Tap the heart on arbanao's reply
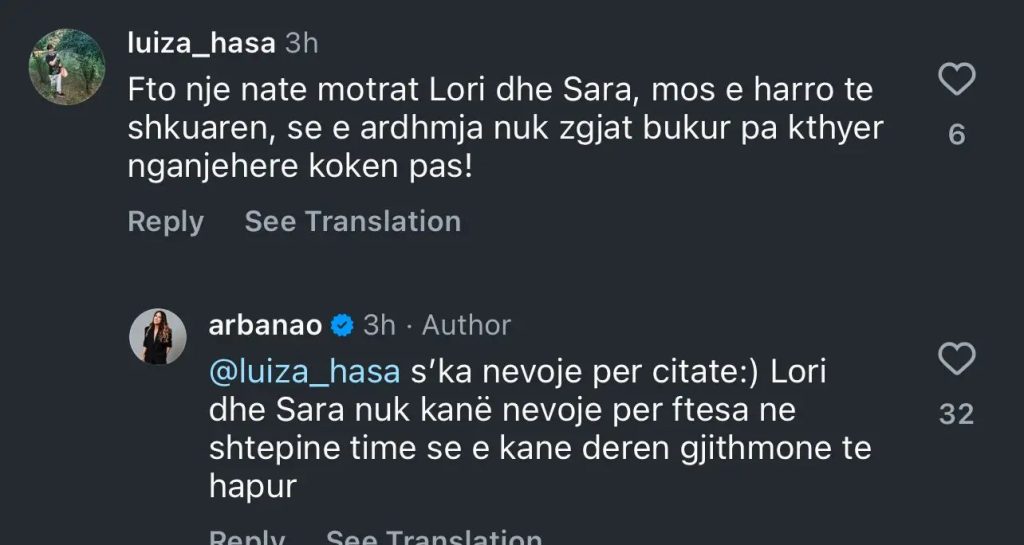1024x545 pixels. coord(957,358)
